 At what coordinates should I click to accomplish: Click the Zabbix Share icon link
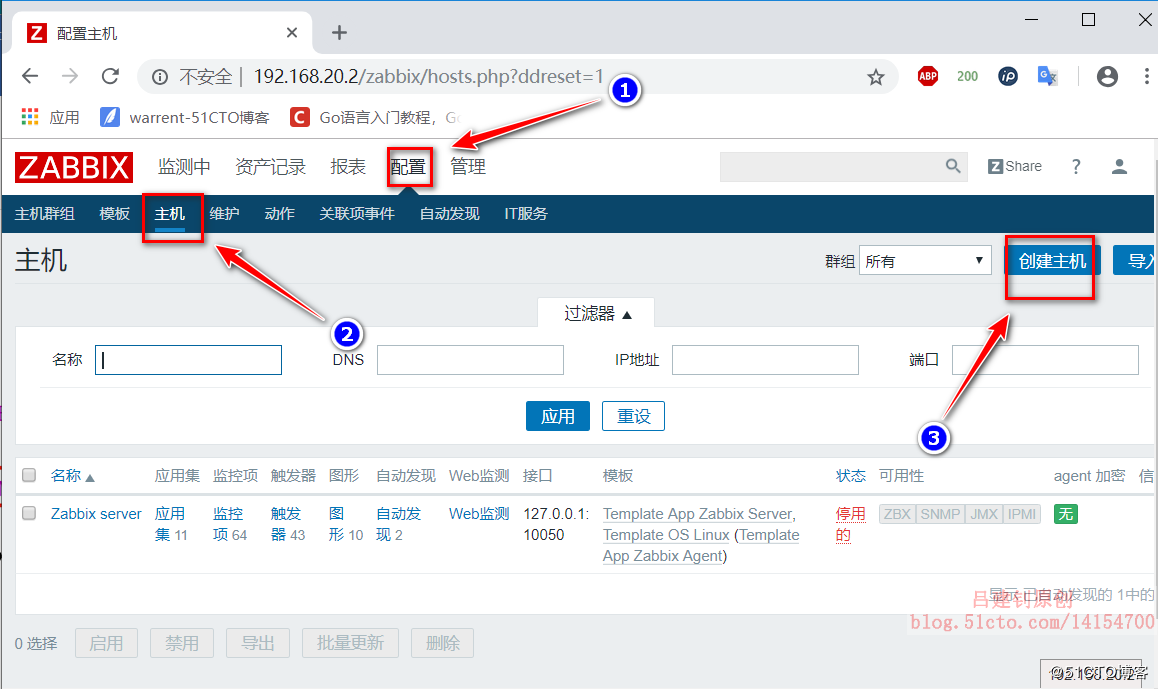pos(1015,166)
